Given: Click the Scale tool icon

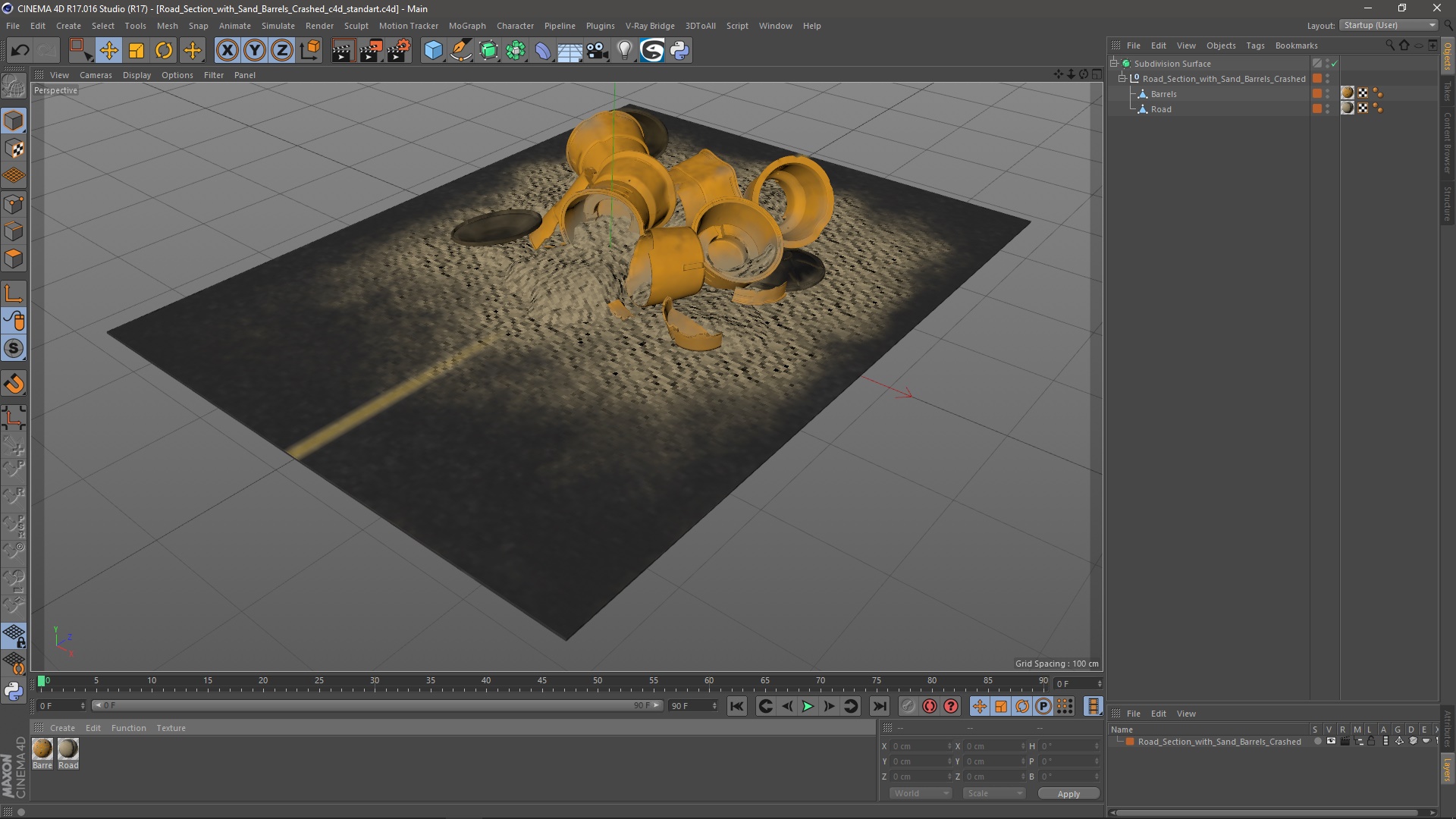Looking at the screenshot, I should click(x=136, y=51).
